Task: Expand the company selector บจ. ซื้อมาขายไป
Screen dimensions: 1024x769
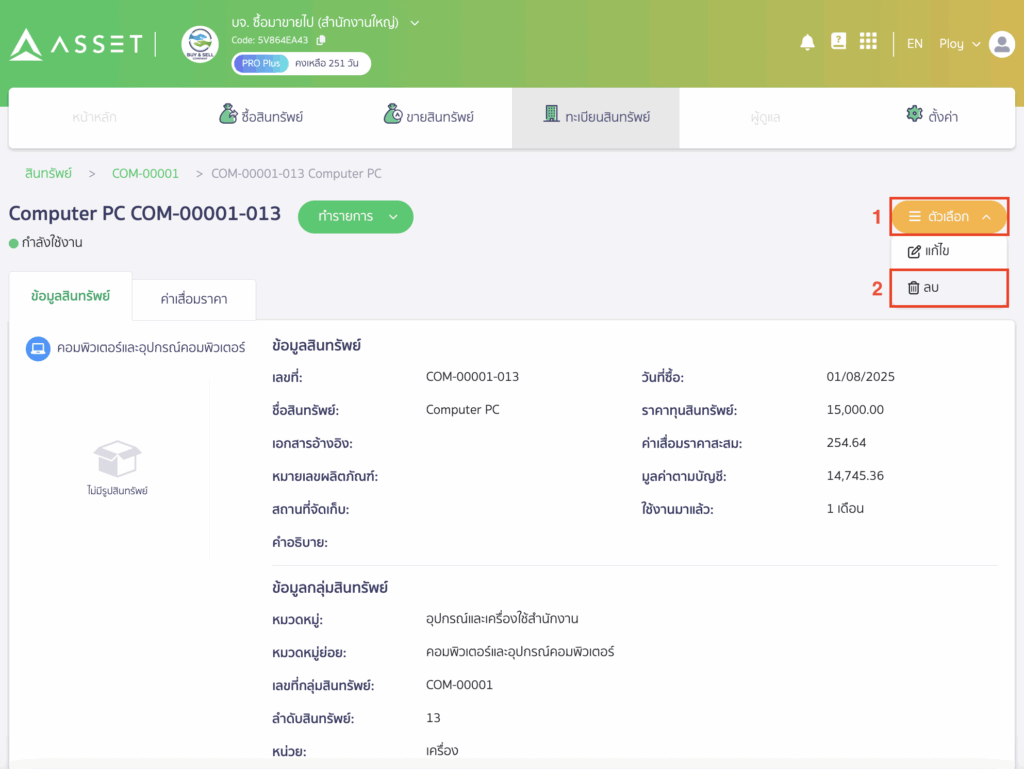Action: pyautogui.click(x=414, y=21)
